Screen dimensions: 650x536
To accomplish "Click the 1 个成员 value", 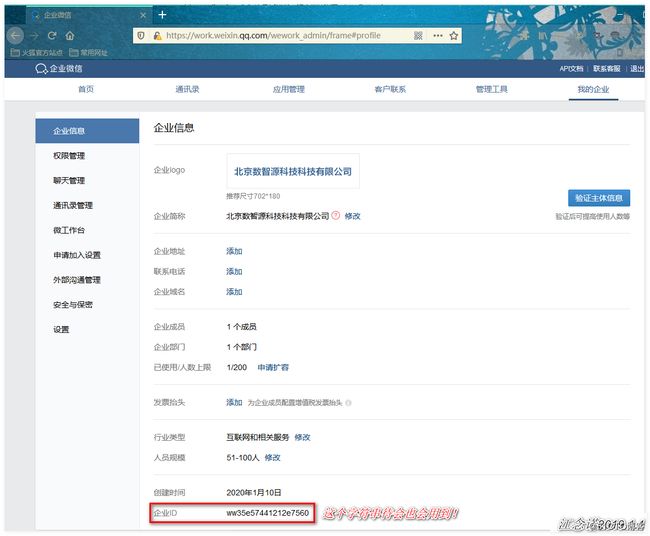I will point(242,327).
